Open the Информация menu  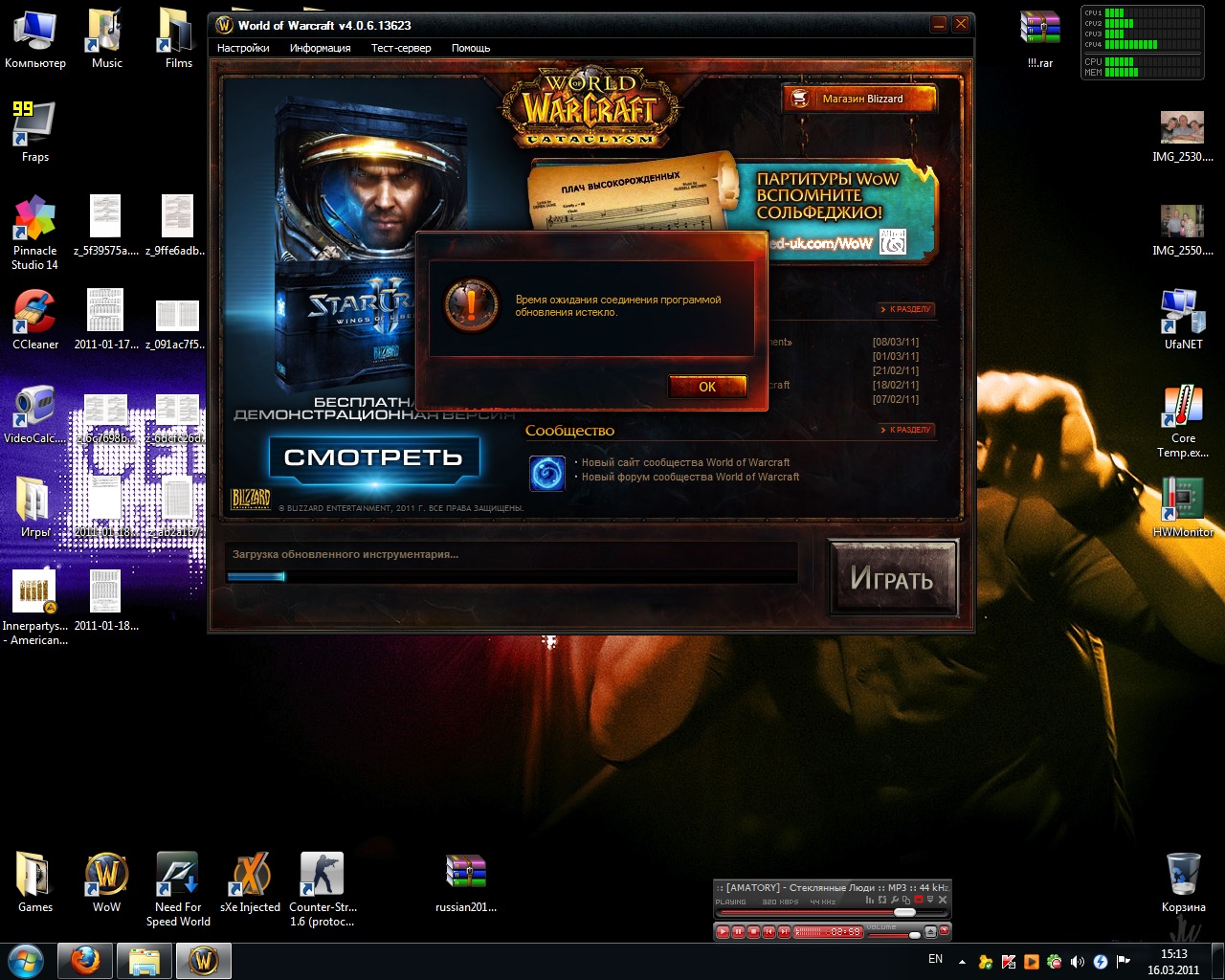pos(320,48)
